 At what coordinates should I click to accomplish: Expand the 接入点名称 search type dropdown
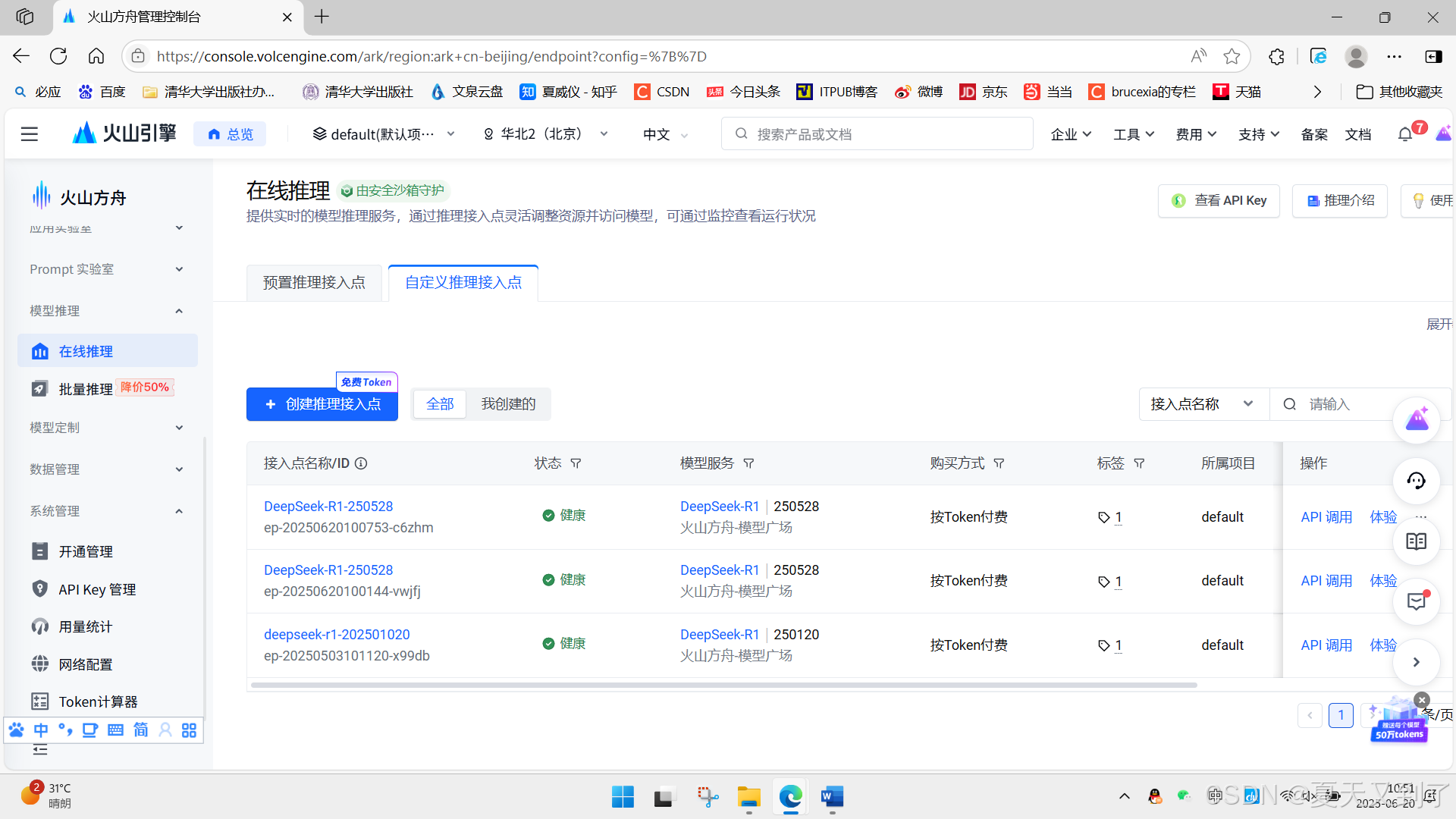click(1203, 404)
